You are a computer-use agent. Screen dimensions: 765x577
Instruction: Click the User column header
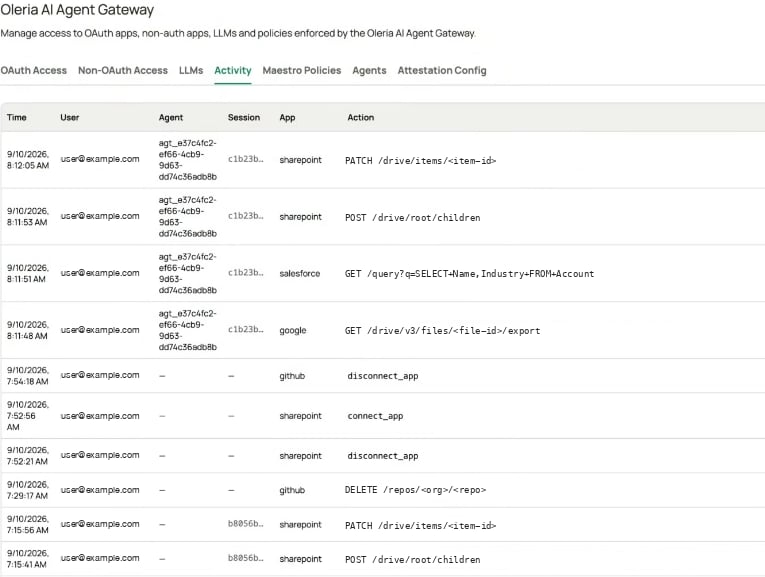pyautogui.click(x=70, y=117)
